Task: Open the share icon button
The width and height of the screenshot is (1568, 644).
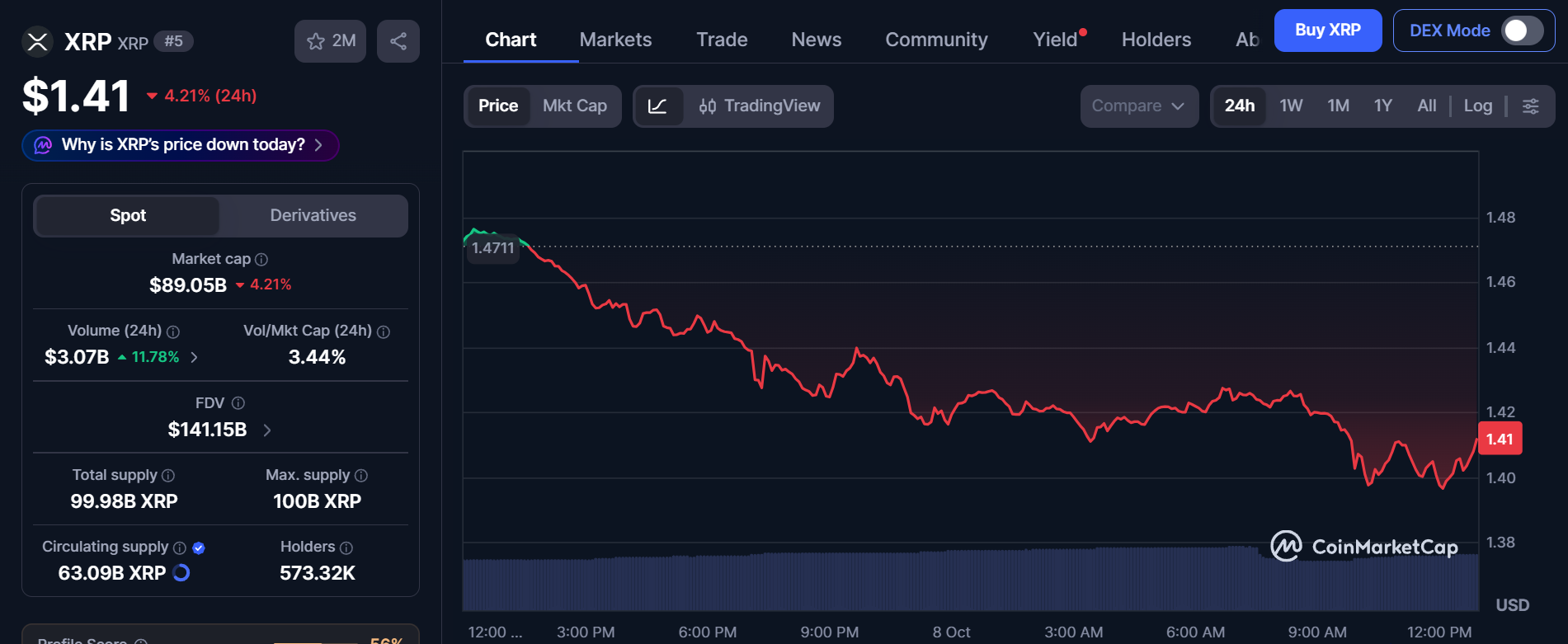Action: 398,41
